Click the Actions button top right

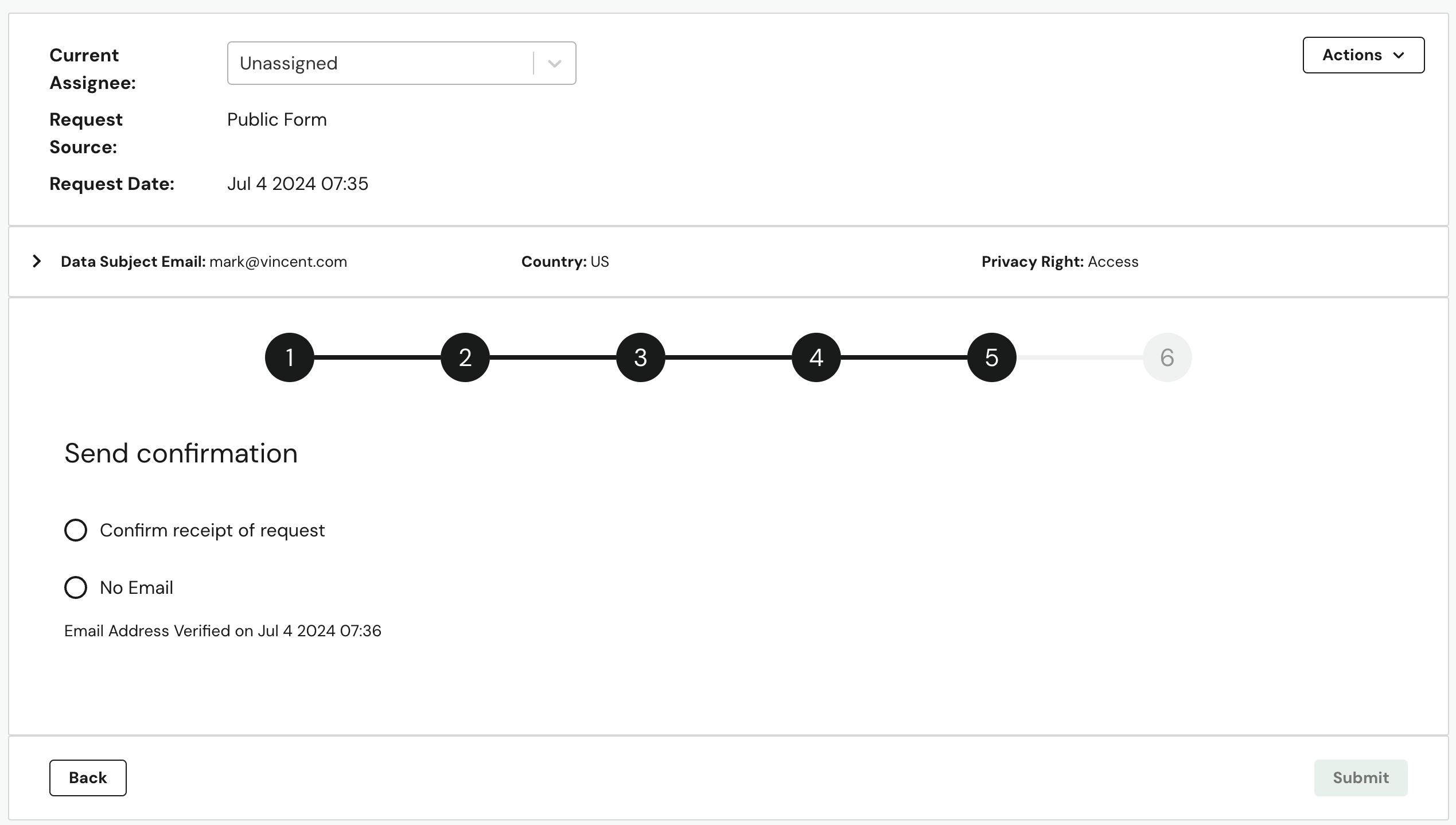(x=1363, y=55)
